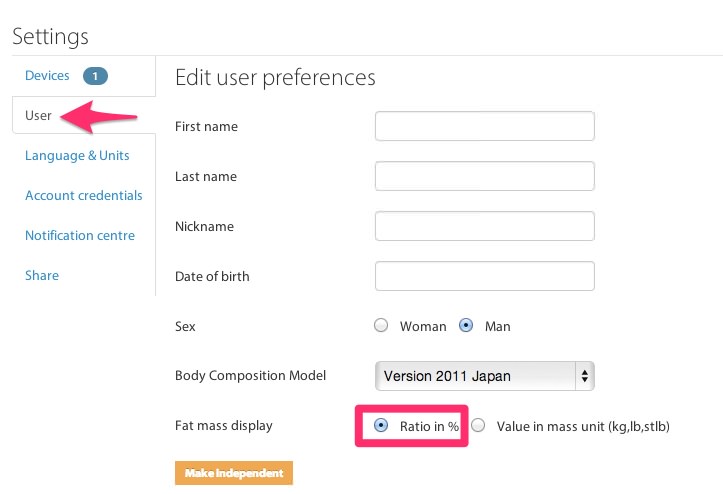Click the Devices count badge
Screen dimensions: 723x494
95,76
